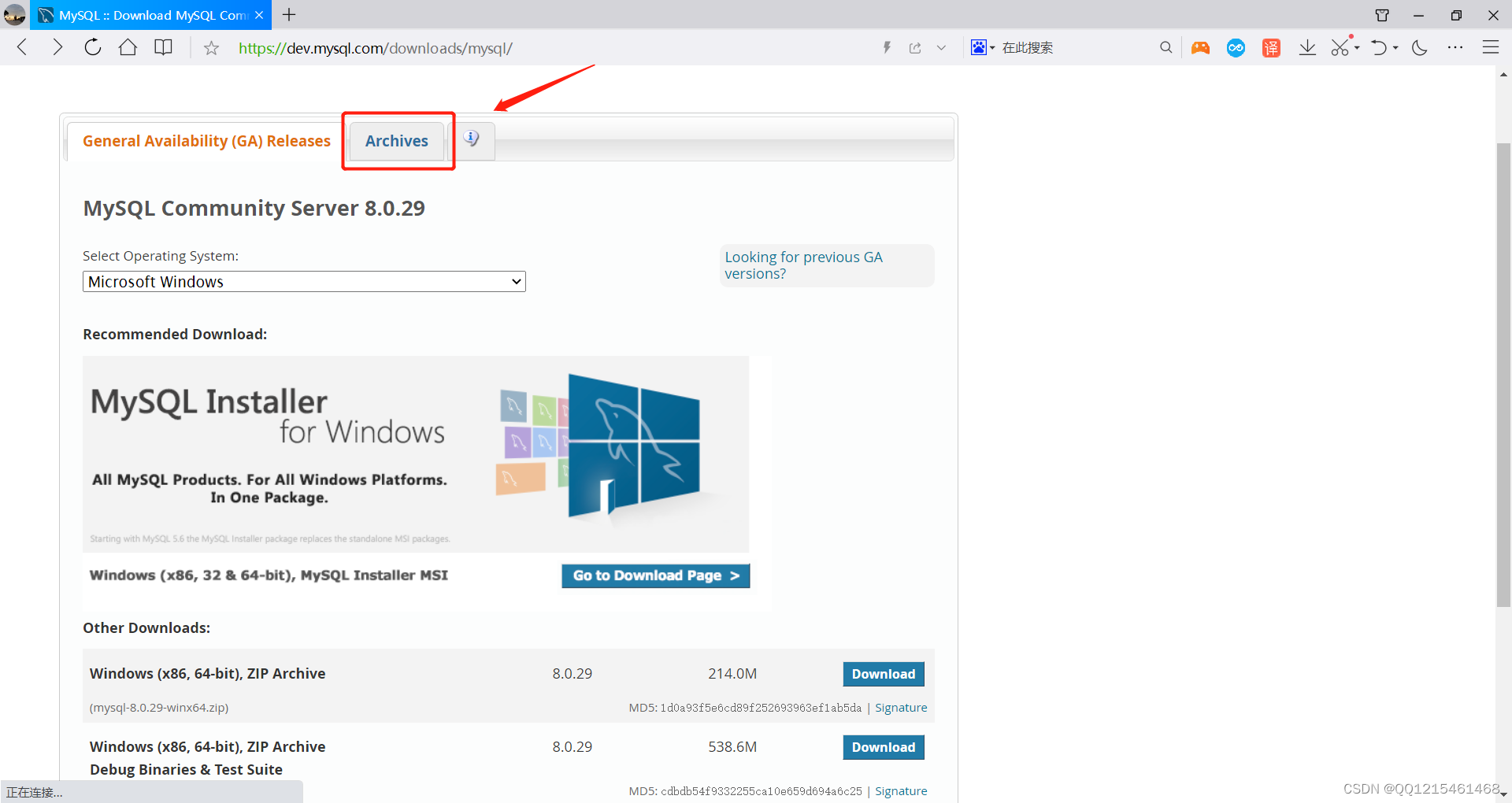Image resolution: width=1512 pixels, height=803 pixels.
Task: Open the Select Operating System dropdown
Action: [x=304, y=281]
